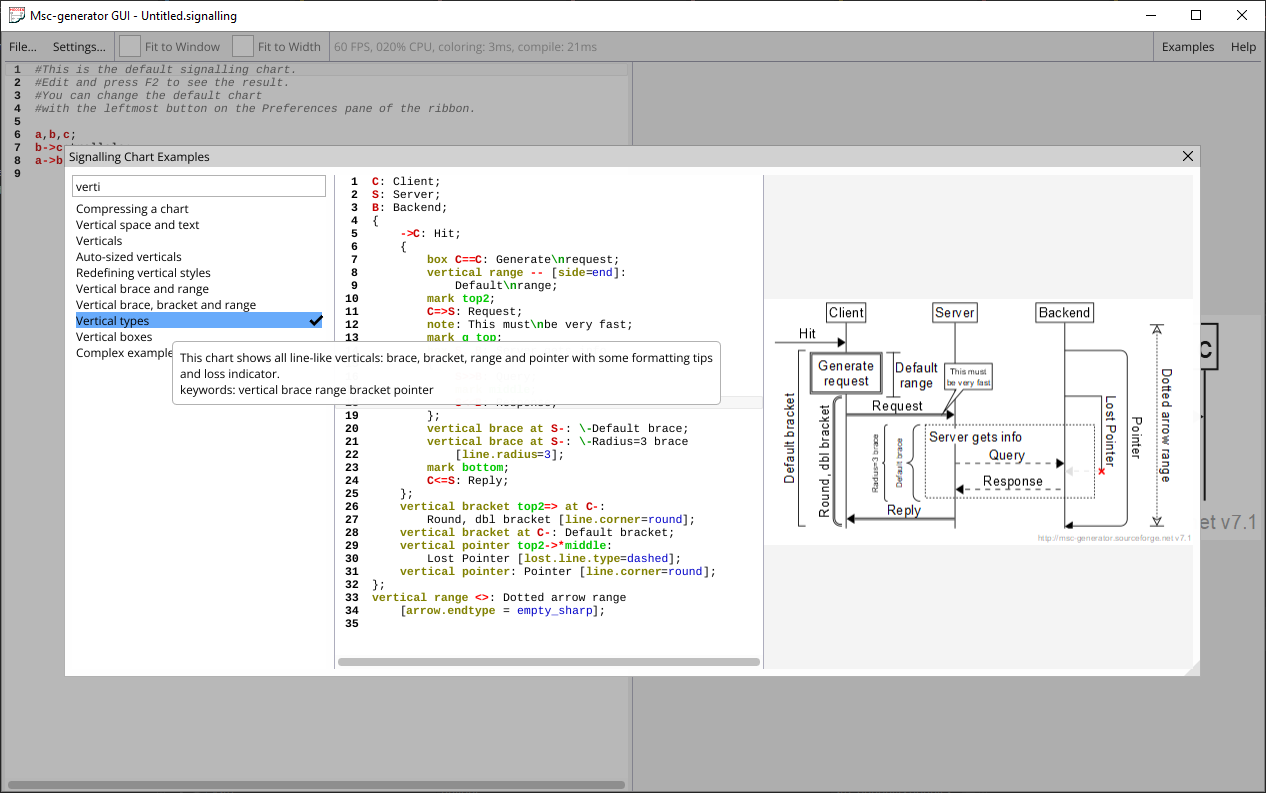This screenshot has width=1266, height=793.
Task: Minimize the Msc-generator window
Action: (x=1149, y=16)
